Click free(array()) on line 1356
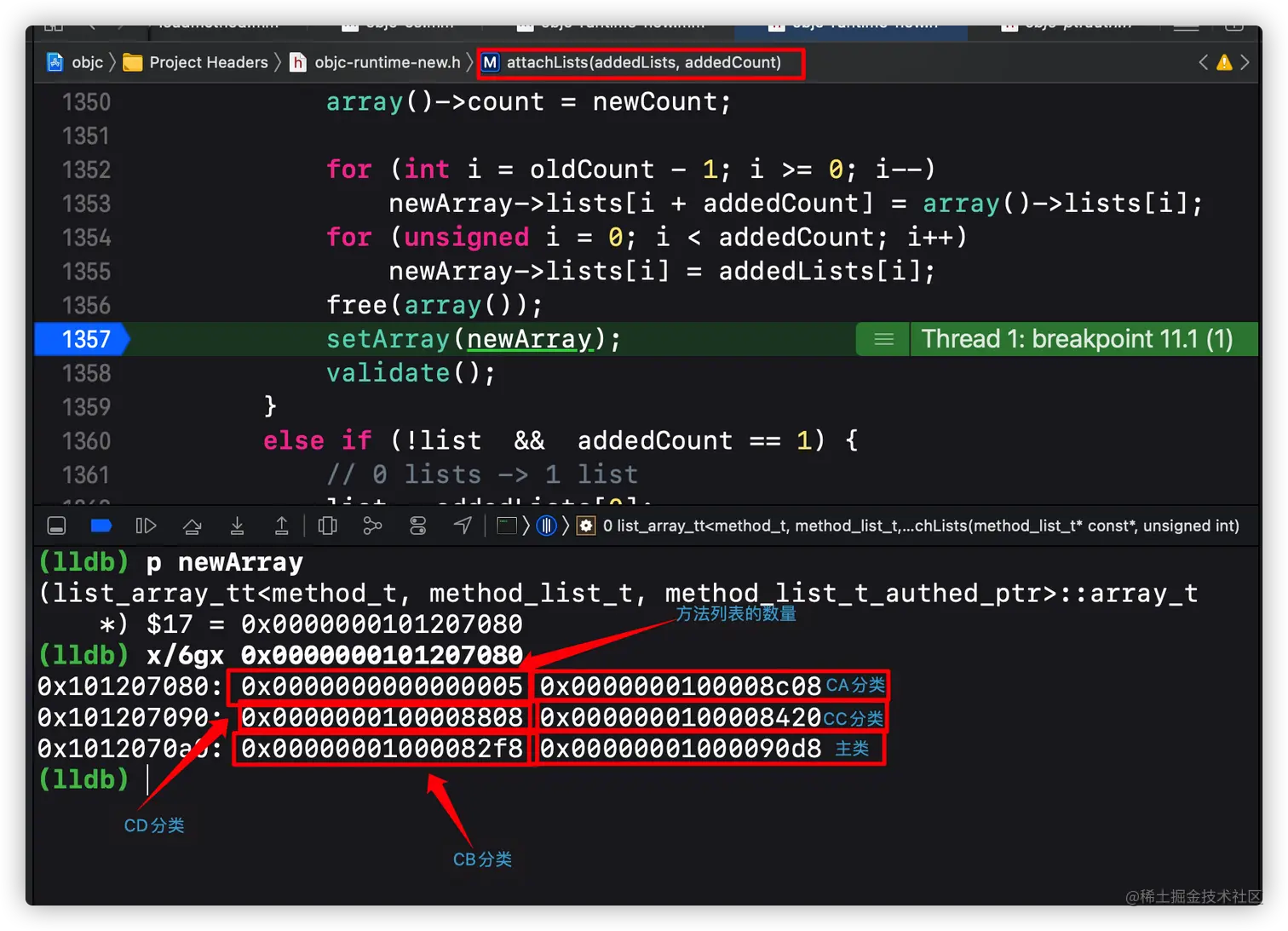The image size is (1288, 931). pos(434,305)
